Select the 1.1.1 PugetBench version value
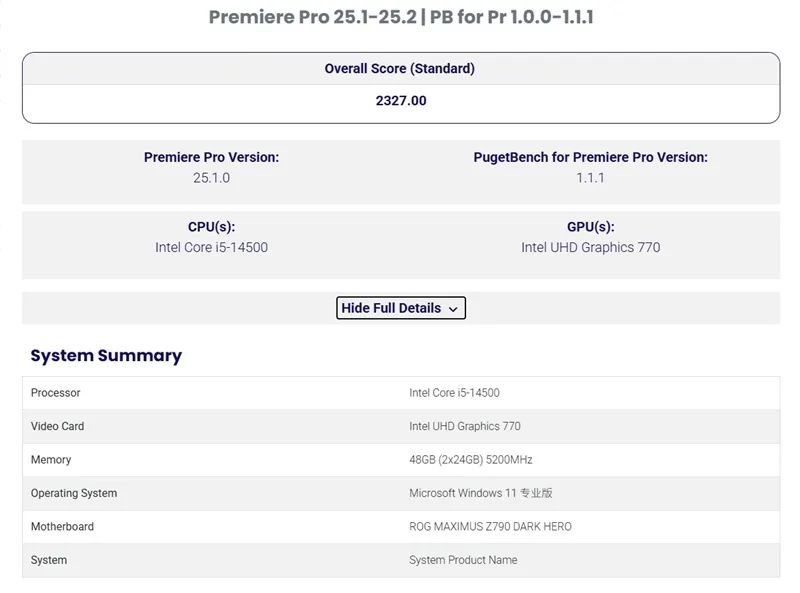The width and height of the screenshot is (800, 593). (590, 178)
